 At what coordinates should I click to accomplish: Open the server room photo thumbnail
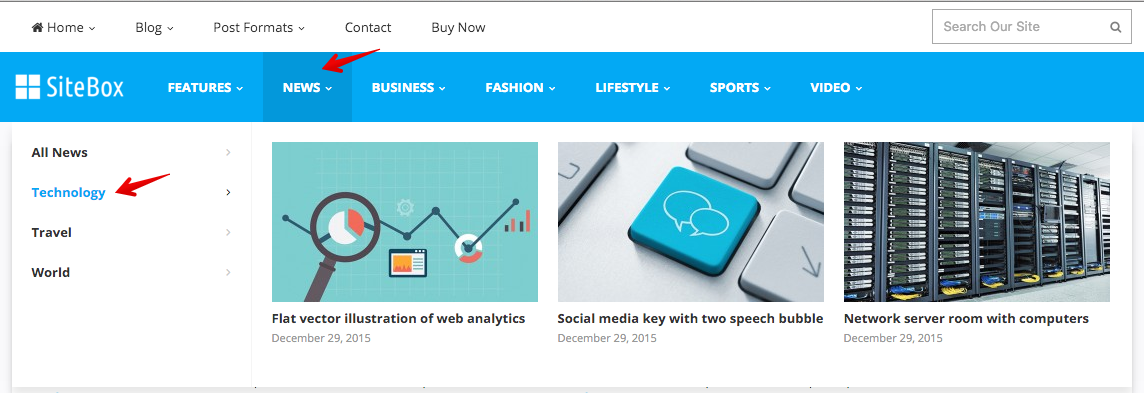pos(977,222)
